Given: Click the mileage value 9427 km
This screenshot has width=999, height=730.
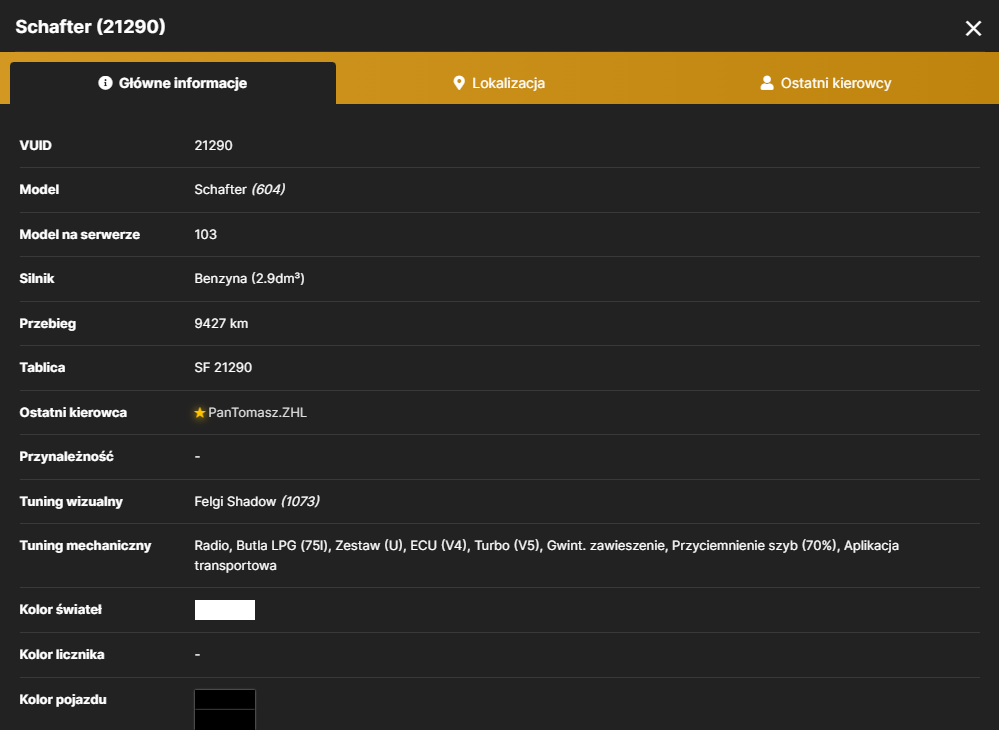Looking at the screenshot, I should pyautogui.click(x=221, y=324).
